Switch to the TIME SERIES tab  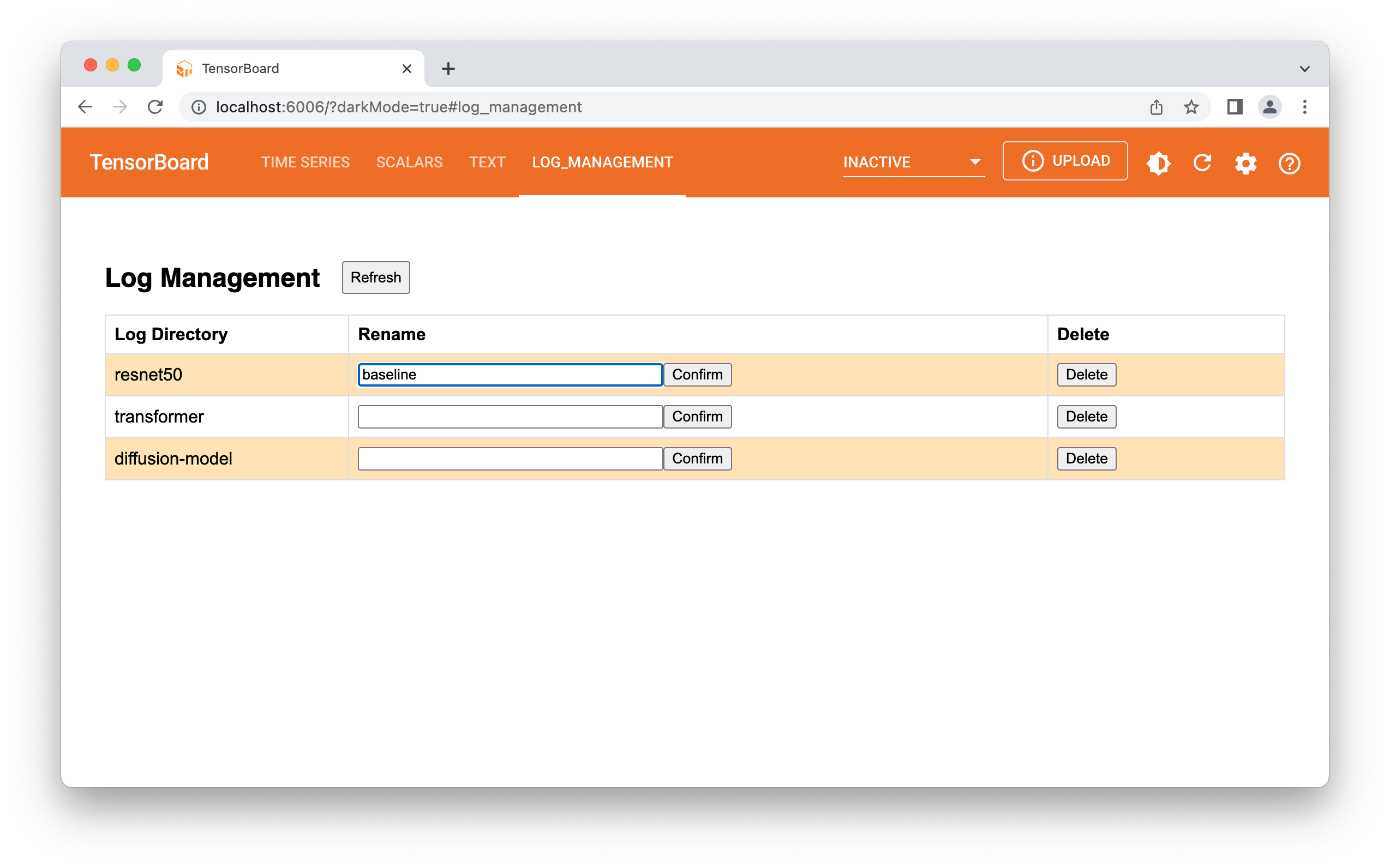[x=305, y=162]
